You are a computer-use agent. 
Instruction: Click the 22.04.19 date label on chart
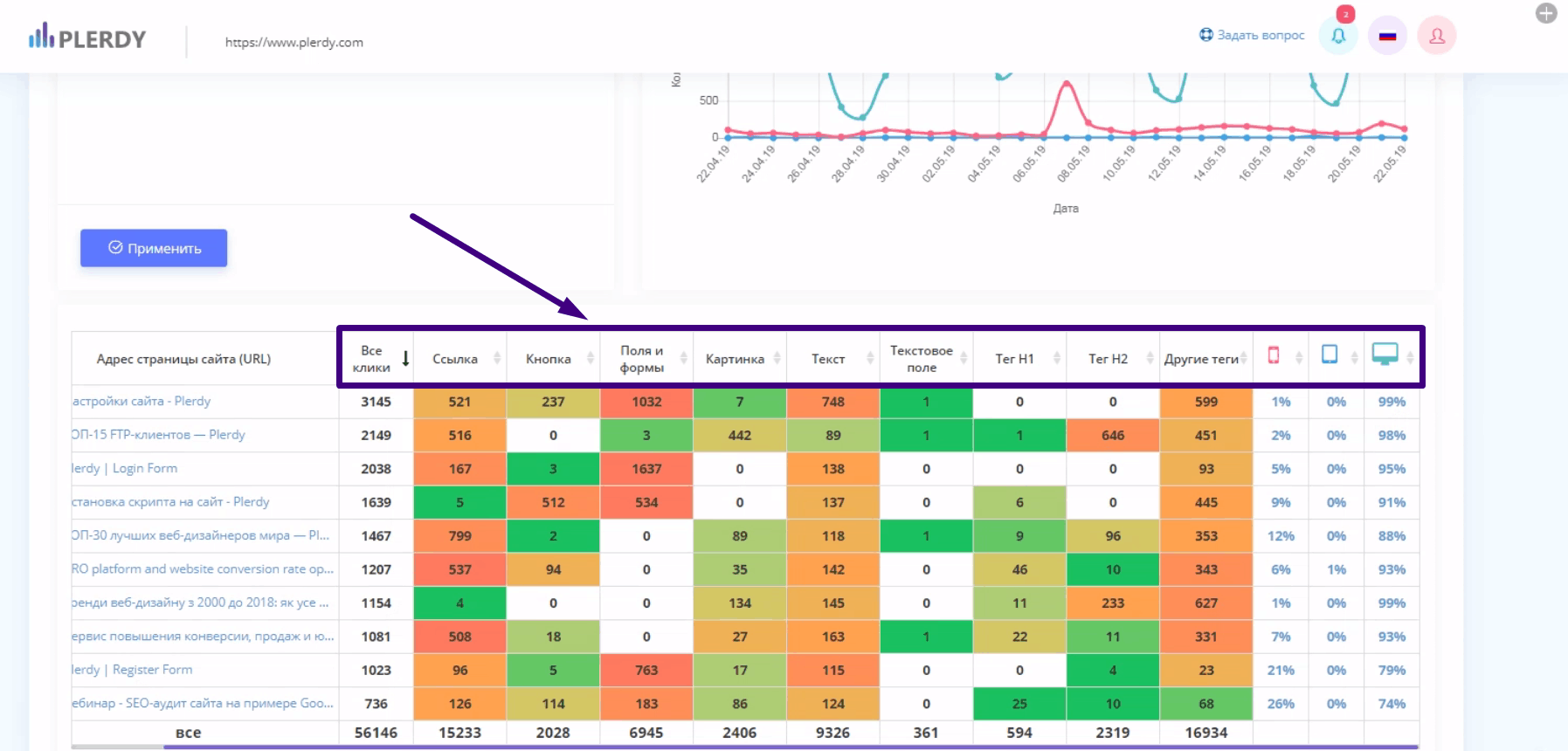713,163
